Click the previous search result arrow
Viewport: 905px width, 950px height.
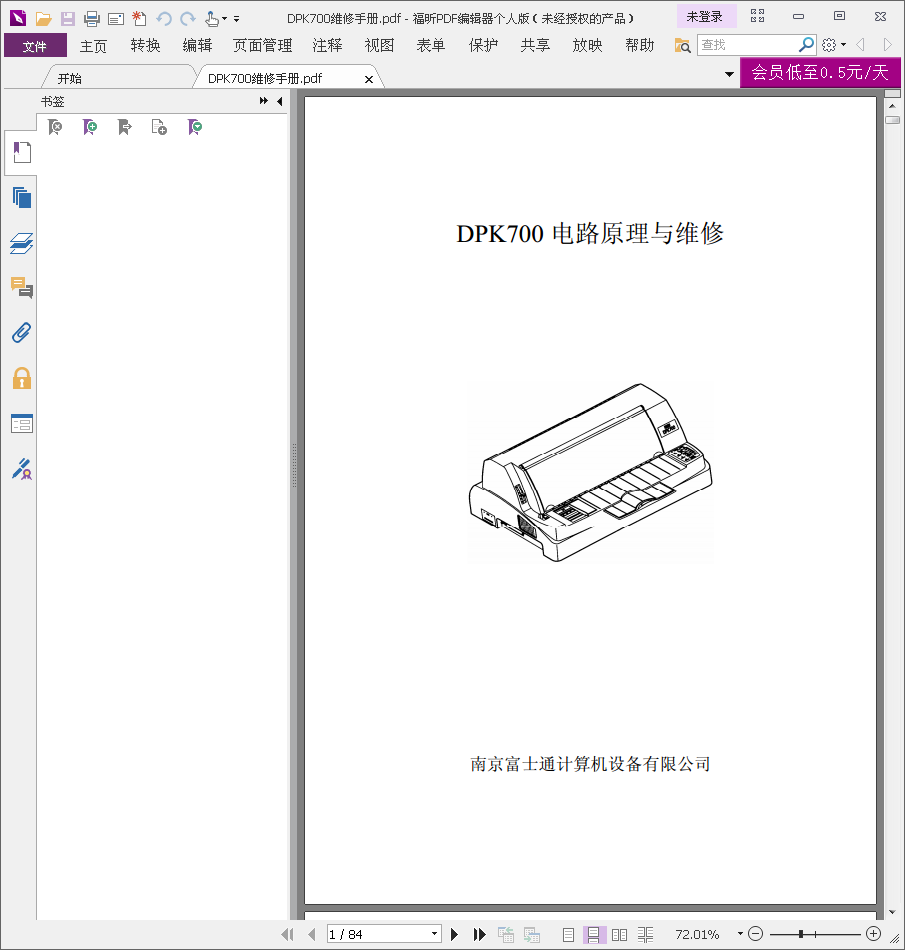click(860, 45)
